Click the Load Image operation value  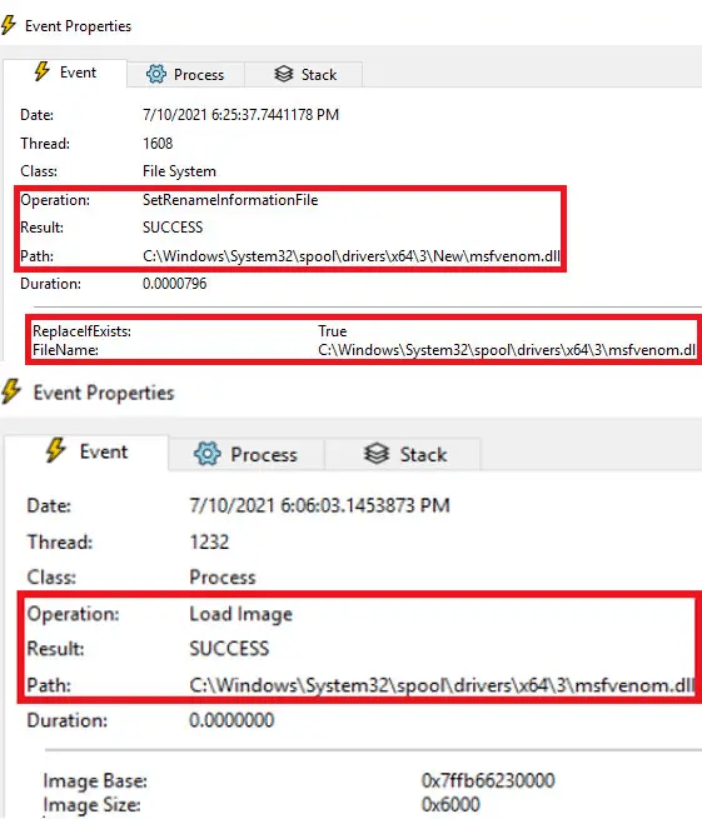(240, 613)
